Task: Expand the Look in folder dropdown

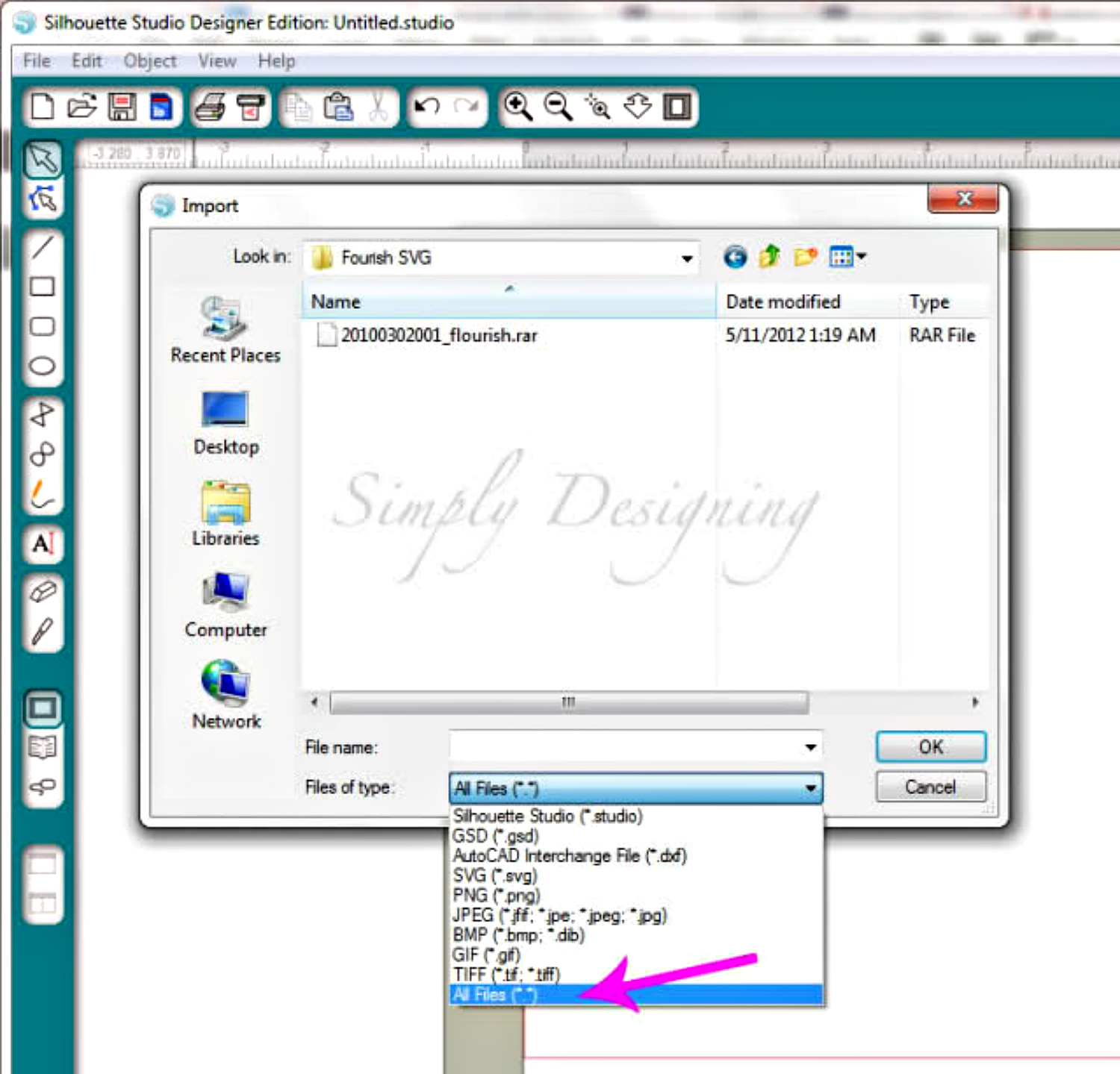Action: 686,259
